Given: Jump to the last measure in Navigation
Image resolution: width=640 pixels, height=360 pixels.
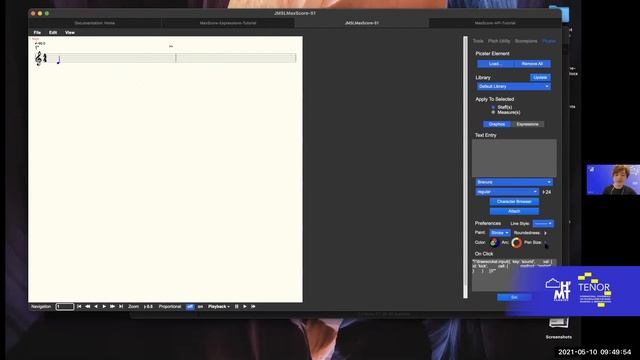Looking at the screenshot, I should click(121, 307).
